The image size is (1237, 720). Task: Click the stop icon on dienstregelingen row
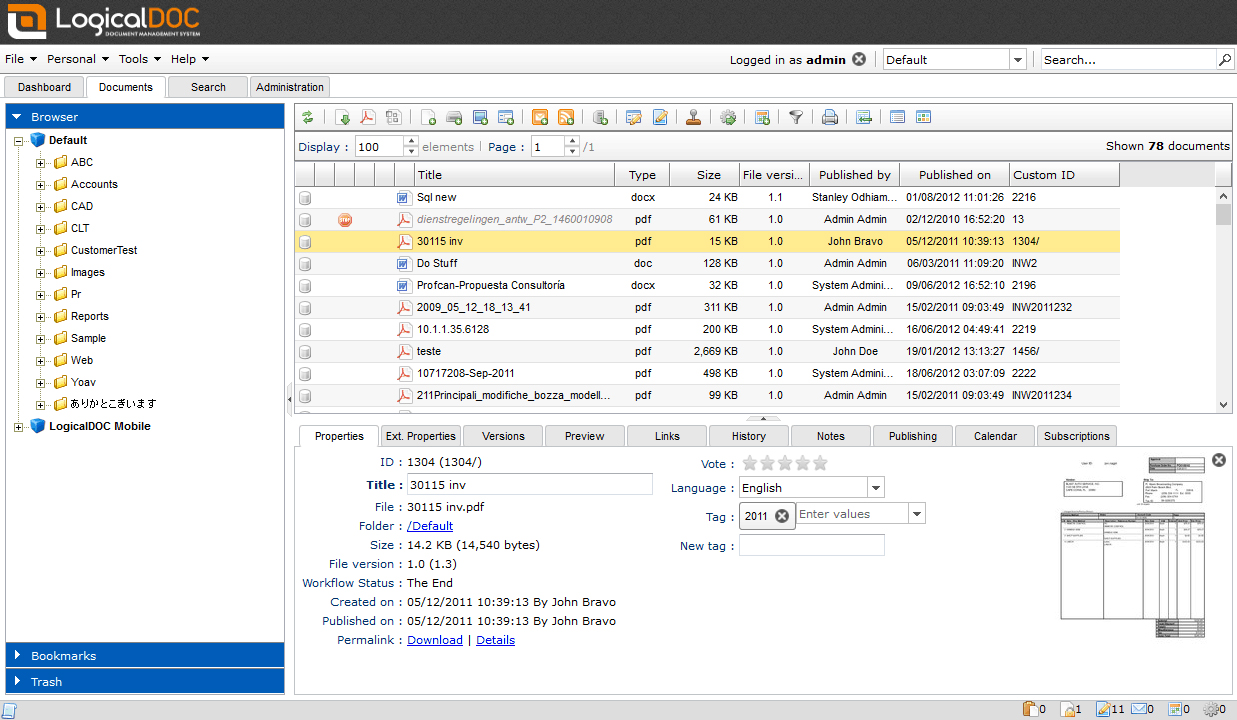[x=345, y=220]
